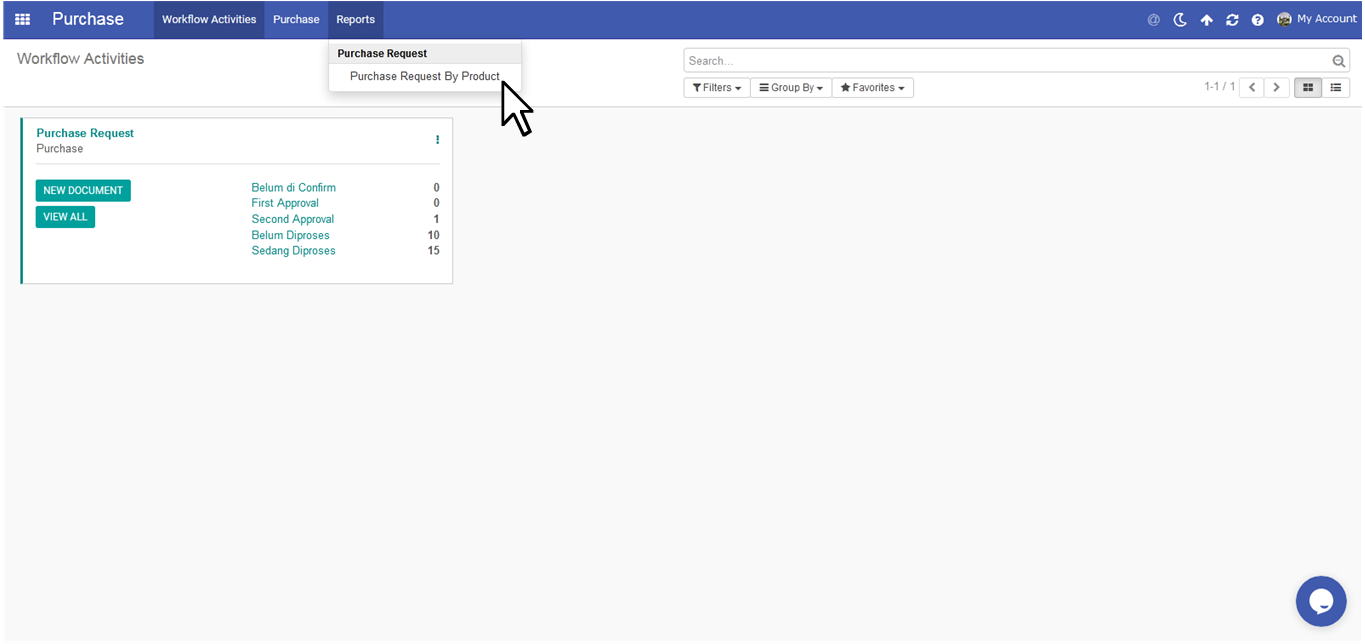Toggle dark mode with the moon icon
This screenshot has height=644, width=1365.
coord(1180,19)
